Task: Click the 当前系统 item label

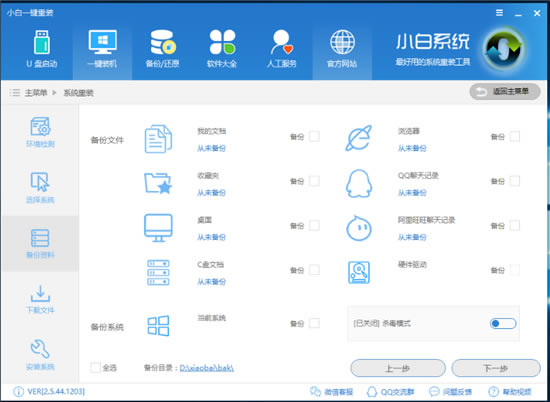Action: click(x=212, y=318)
